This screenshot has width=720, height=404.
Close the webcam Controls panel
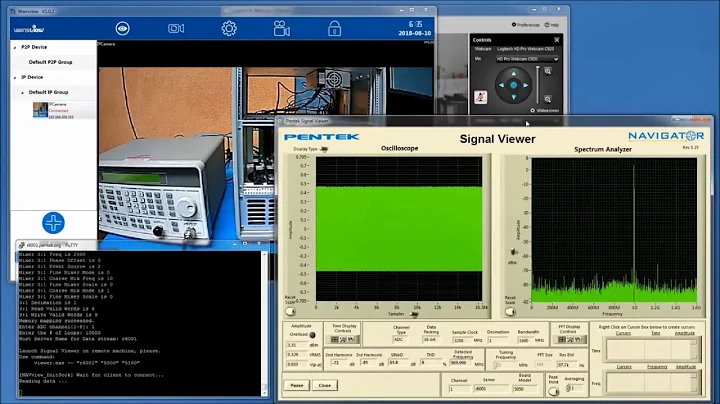pos(557,40)
